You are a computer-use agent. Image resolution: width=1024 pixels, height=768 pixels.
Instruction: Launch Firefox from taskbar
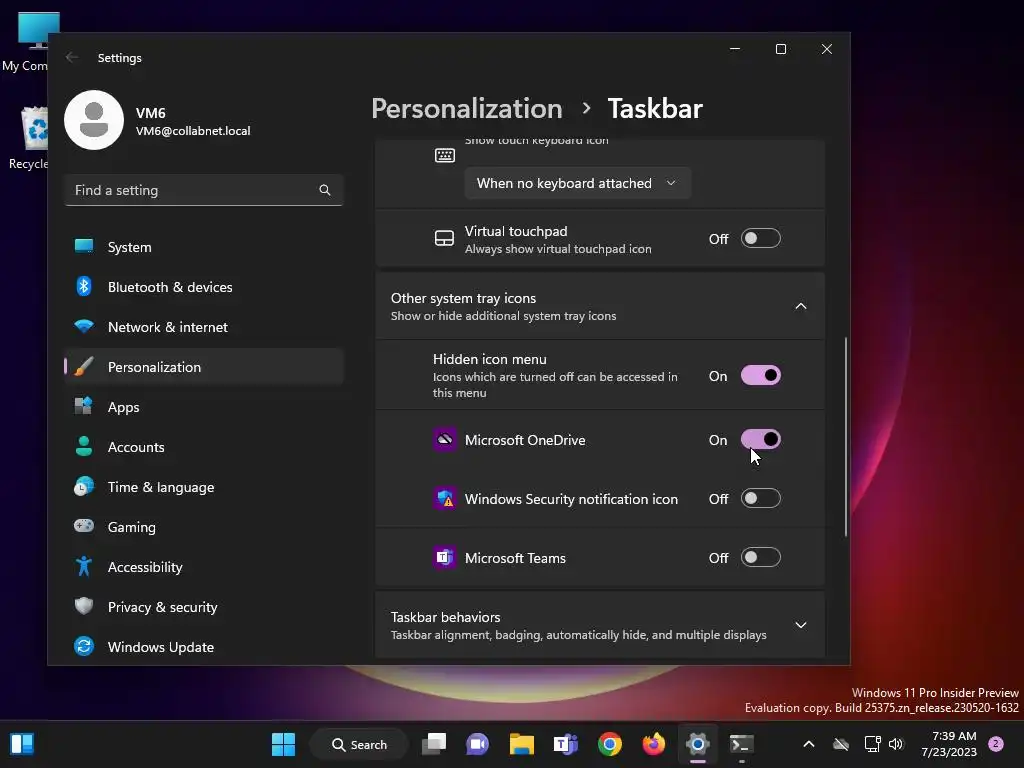click(653, 744)
